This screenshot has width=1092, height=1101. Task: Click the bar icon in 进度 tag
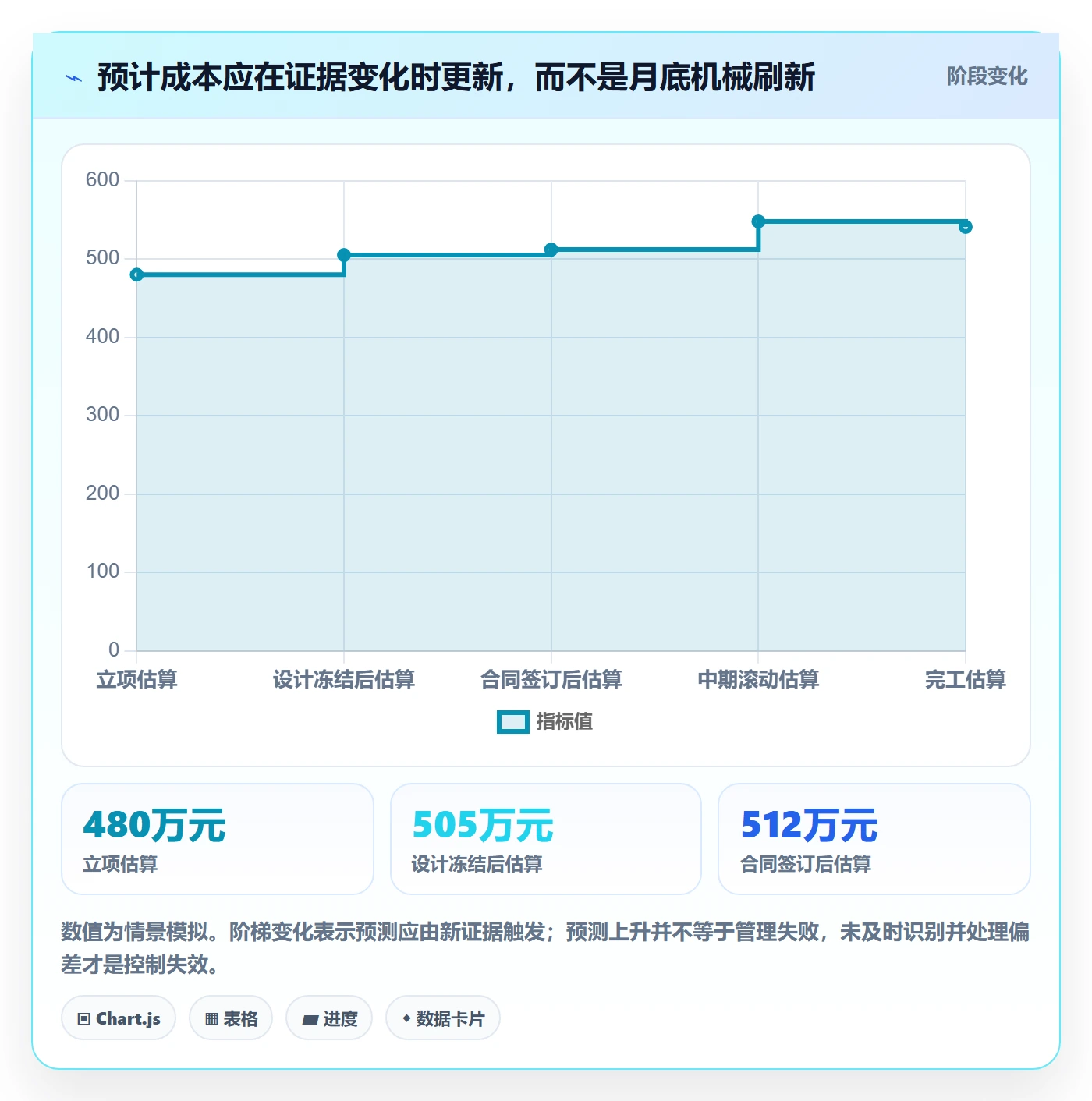pos(310,1020)
